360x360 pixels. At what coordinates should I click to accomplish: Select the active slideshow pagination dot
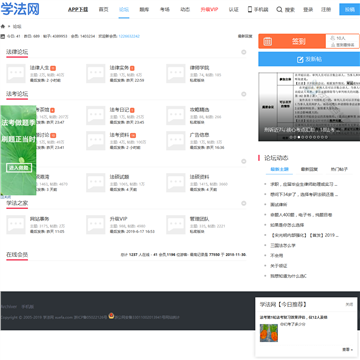299,137
